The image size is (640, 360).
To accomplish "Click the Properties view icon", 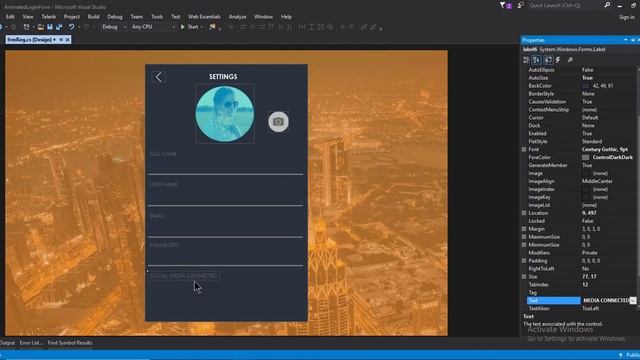I will click(548, 60).
